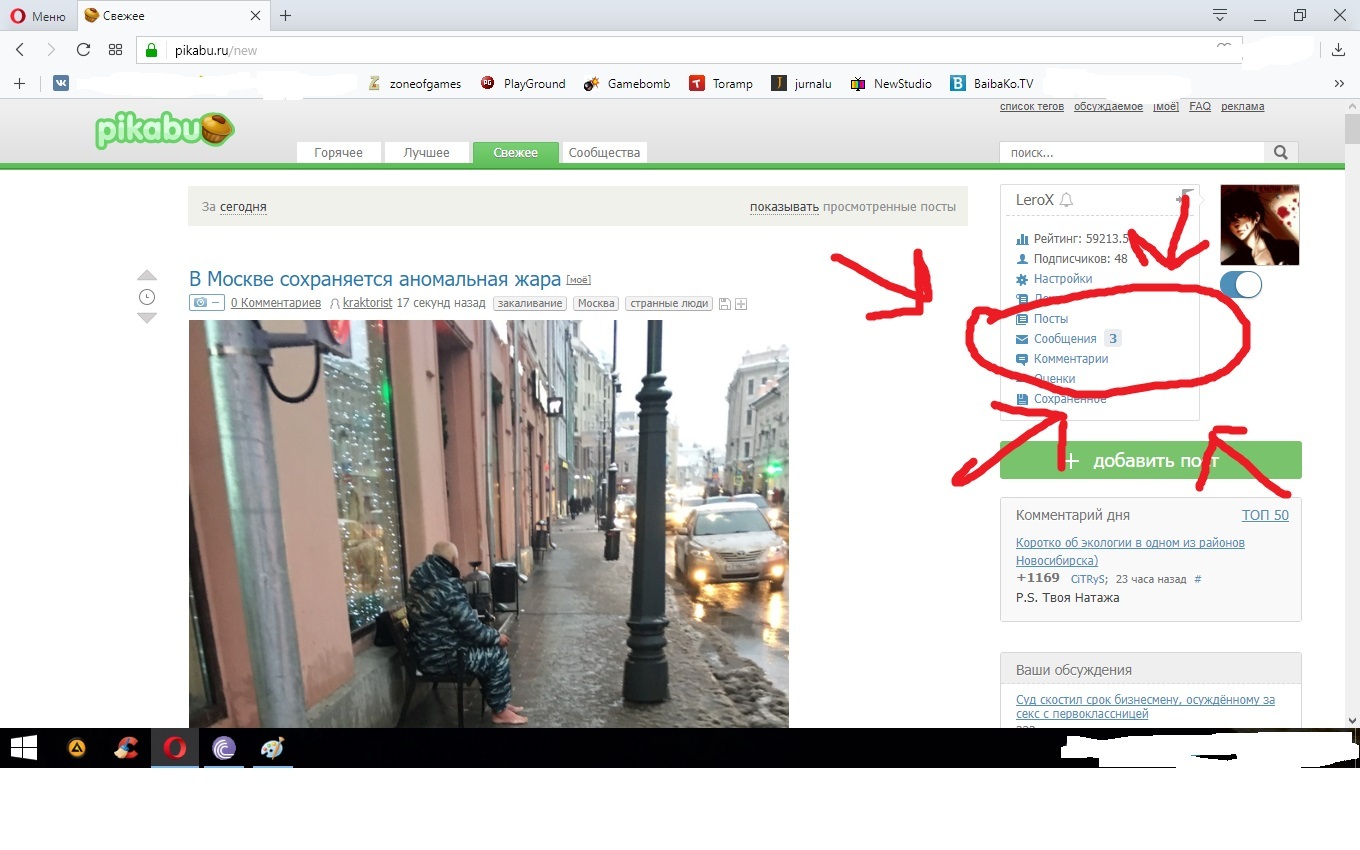Open the Opera icon in the taskbar

(x=175, y=748)
